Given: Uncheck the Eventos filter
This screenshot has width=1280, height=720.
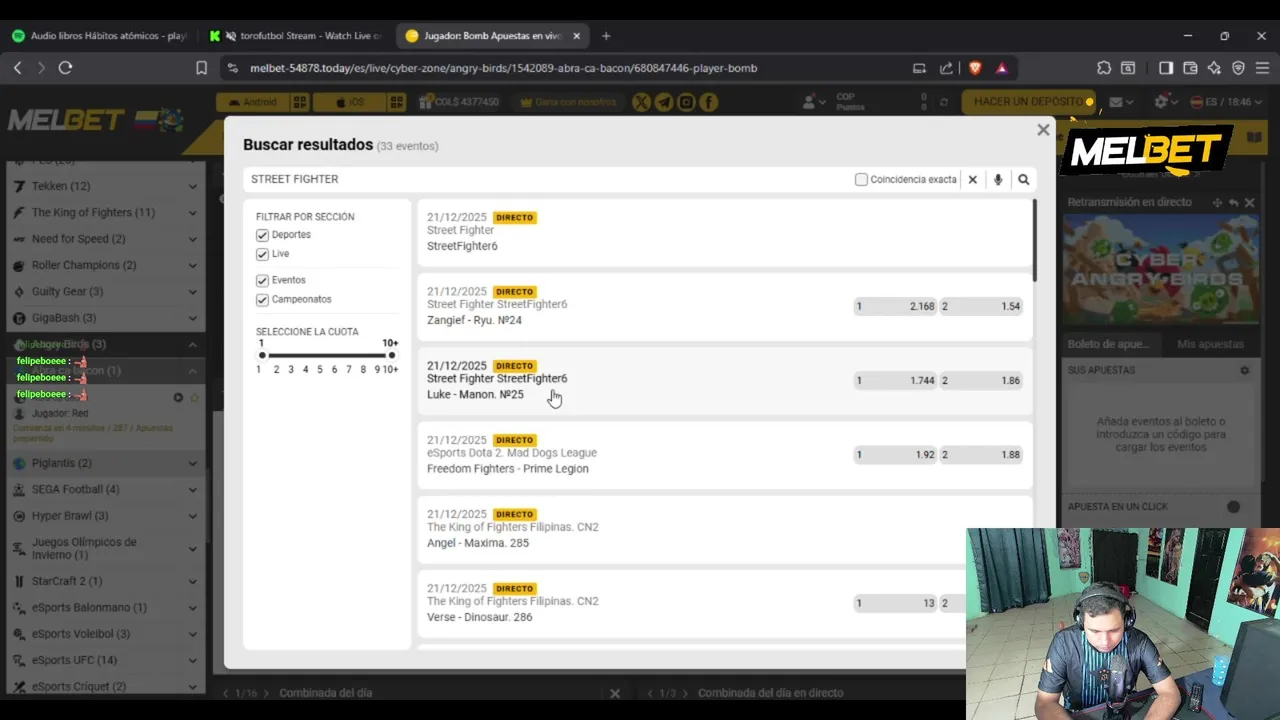Looking at the screenshot, I should pos(262,281).
